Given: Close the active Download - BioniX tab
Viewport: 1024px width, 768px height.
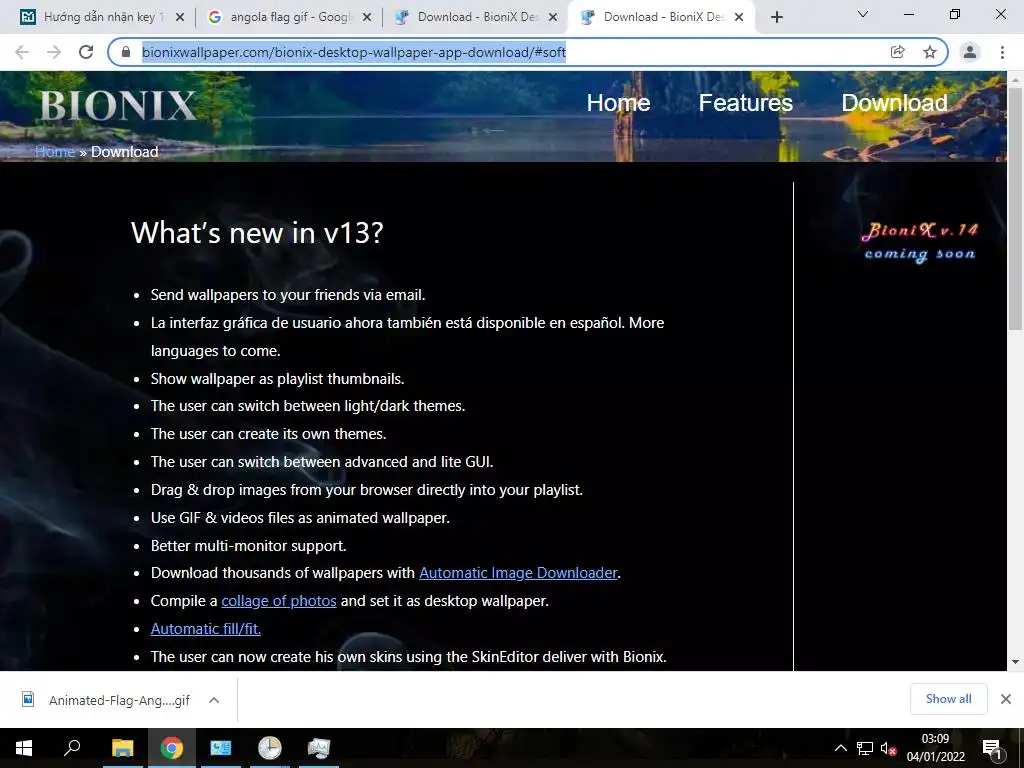Looking at the screenshot, I should point(739,17).
